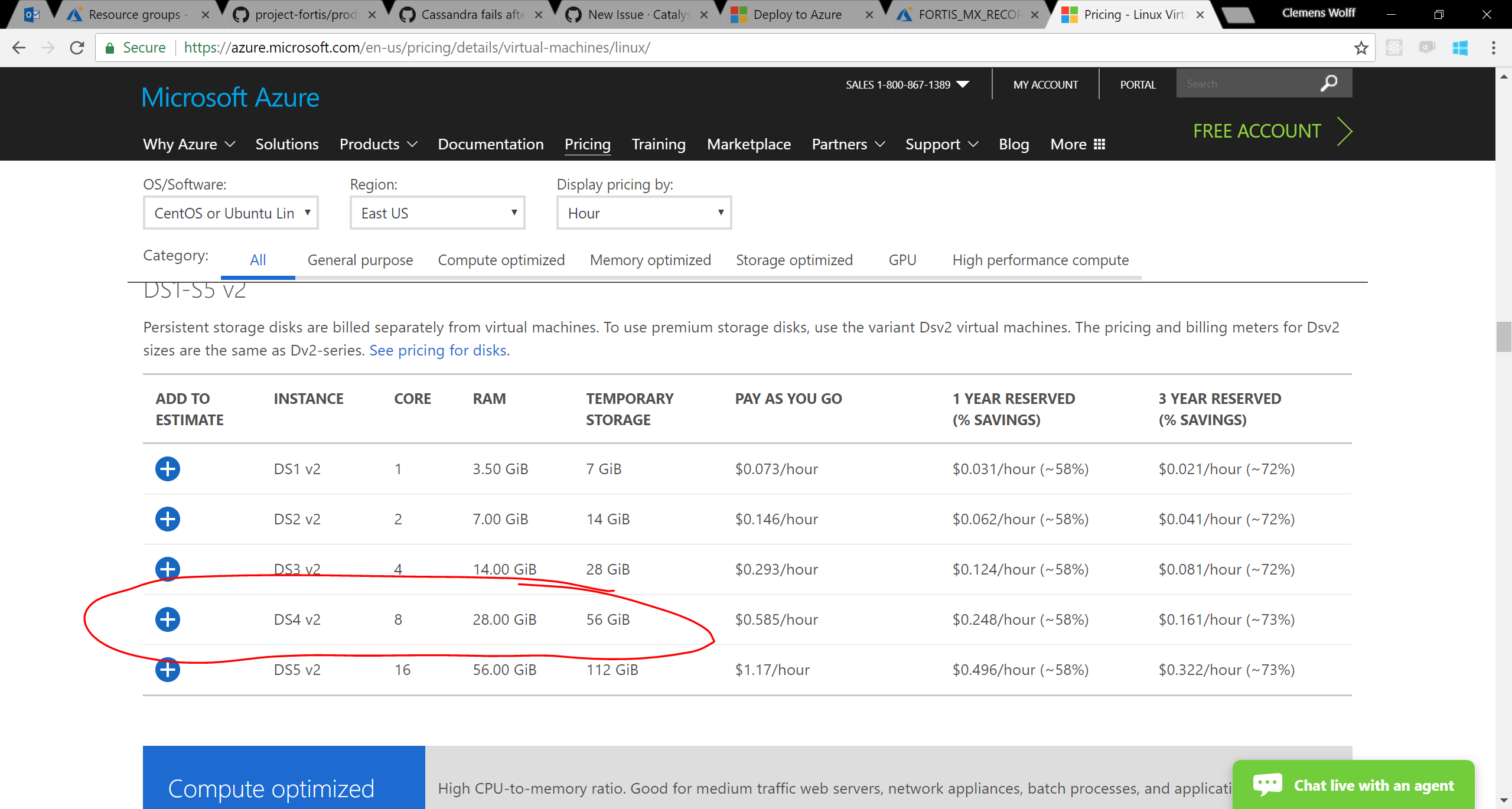Screen dimensions: 1512x809
Task: Reload the page
Action: click(77, 48)
